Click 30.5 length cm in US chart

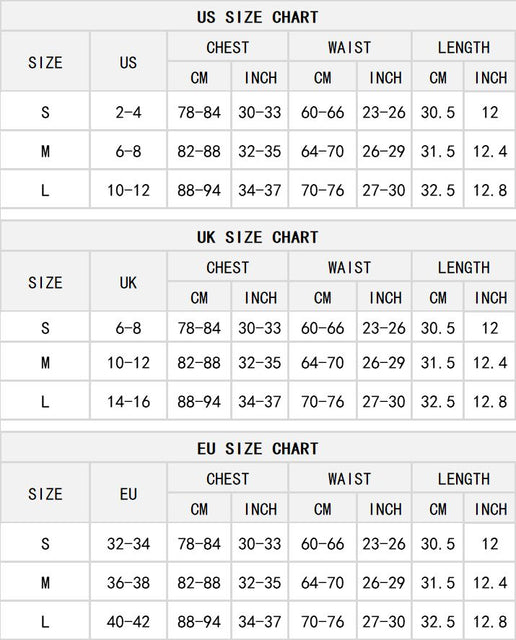tap(438, 112)
